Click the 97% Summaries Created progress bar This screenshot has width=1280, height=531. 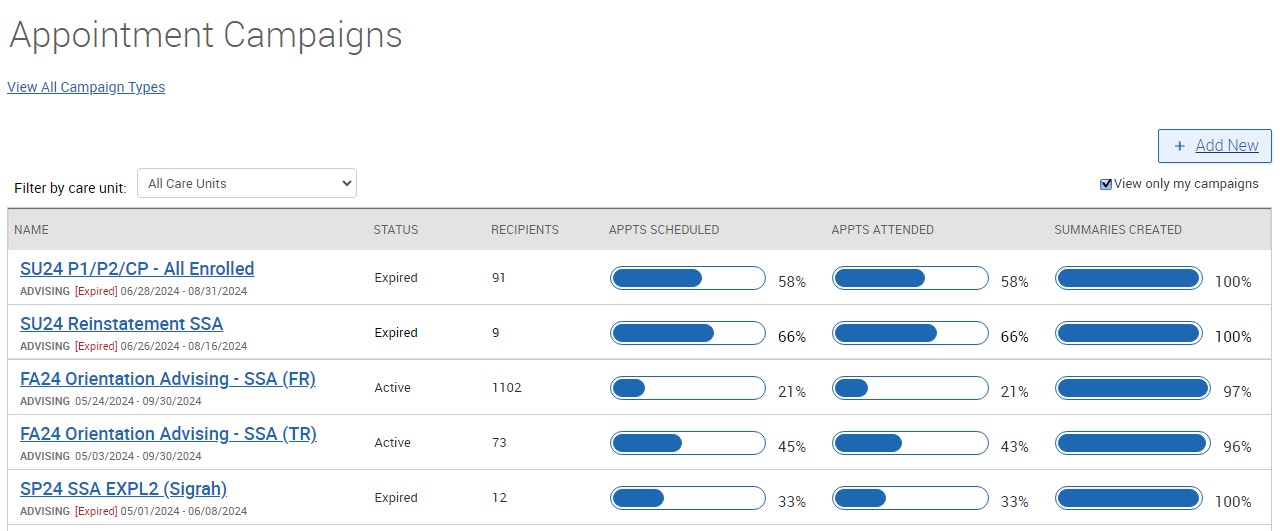point(1132,388)
